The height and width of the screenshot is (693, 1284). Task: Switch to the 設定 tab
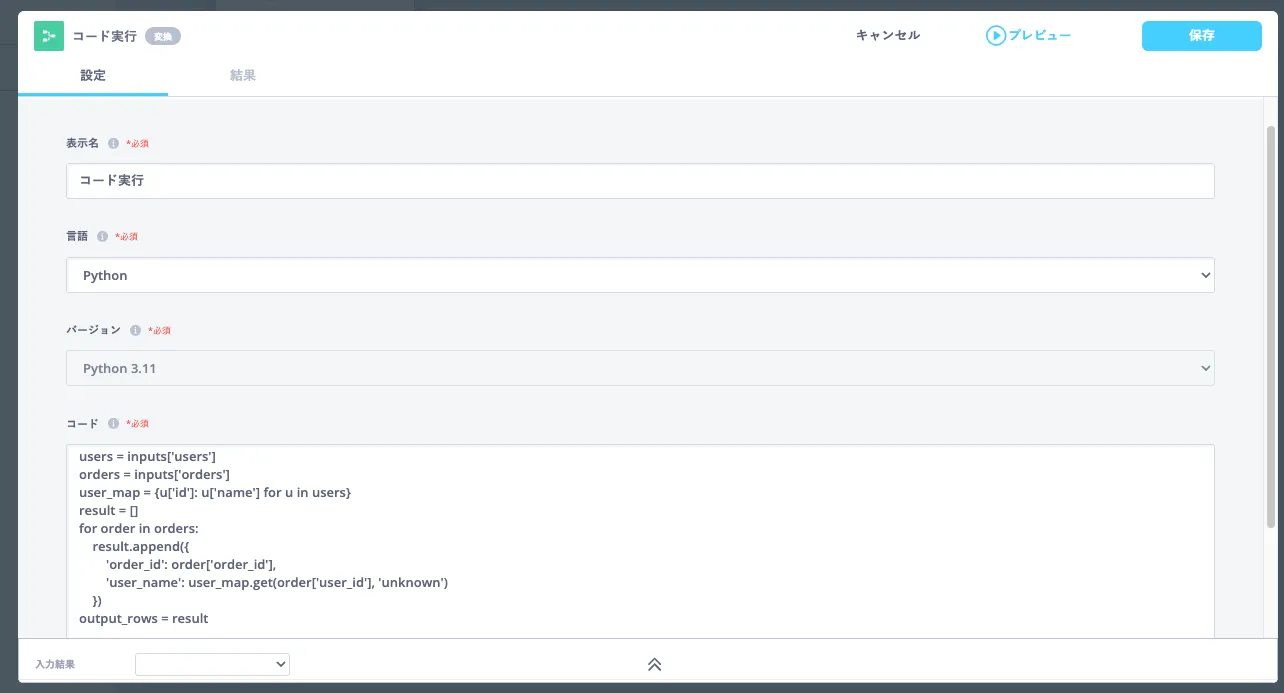coord(93,75)
